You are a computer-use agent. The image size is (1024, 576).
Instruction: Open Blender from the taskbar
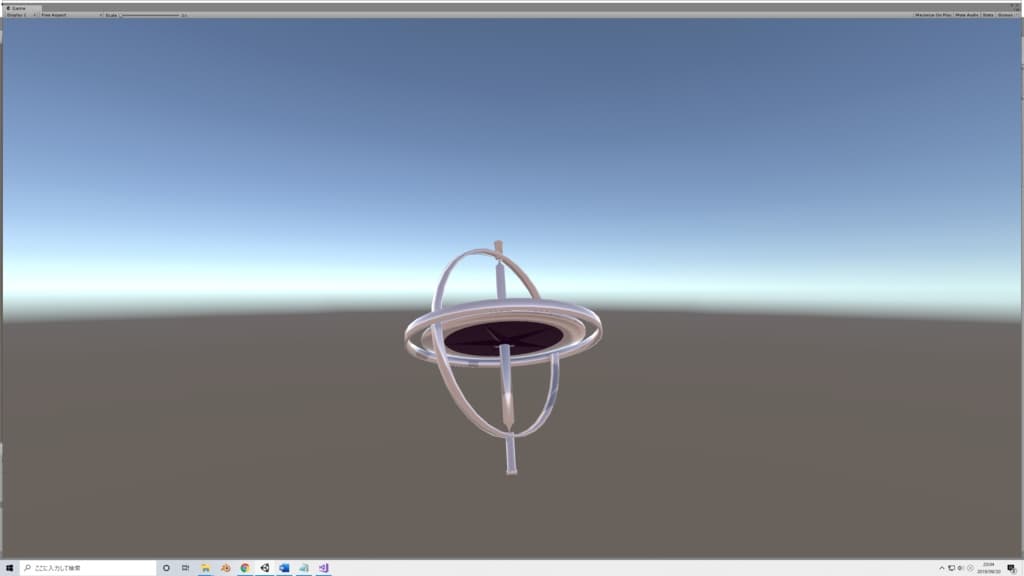pyautogui.click(x=225, y=568)
